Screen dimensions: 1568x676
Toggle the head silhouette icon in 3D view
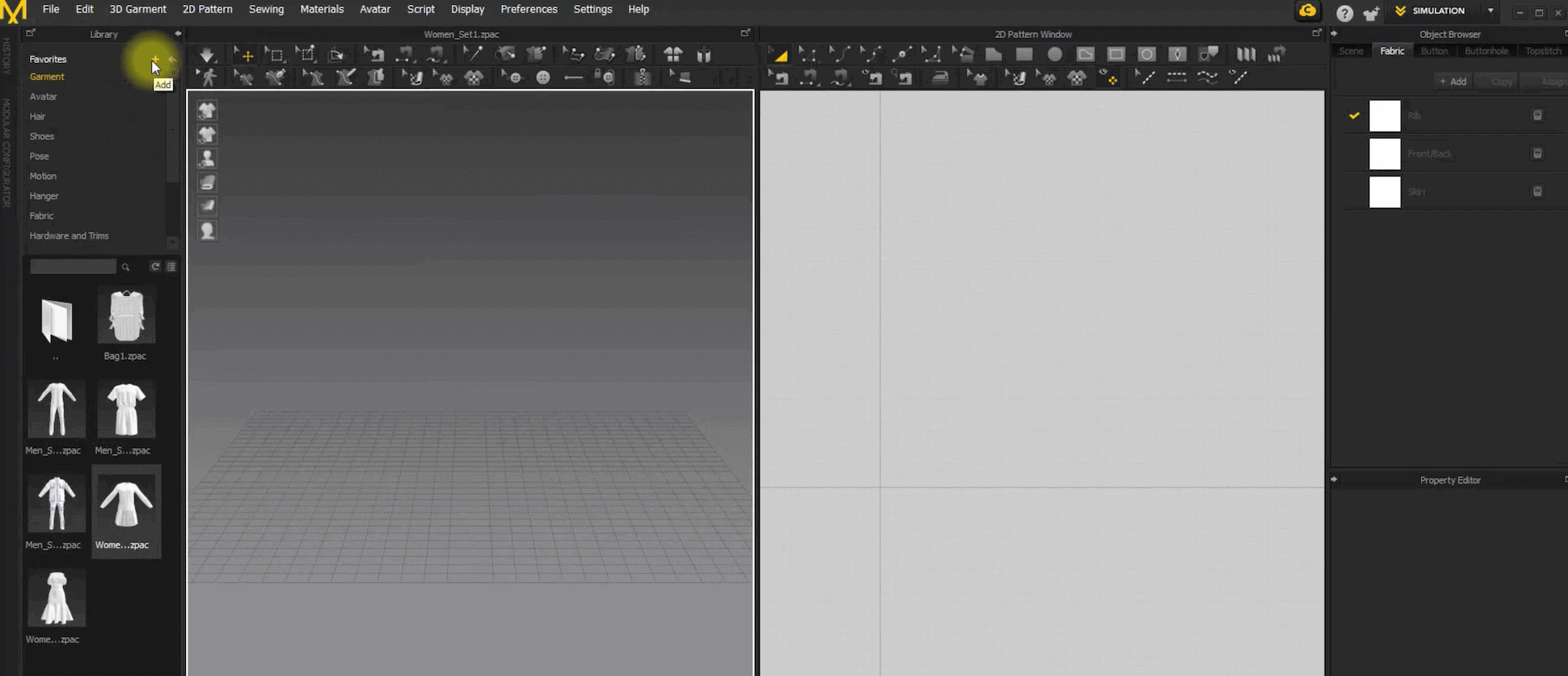click(207, 230)
